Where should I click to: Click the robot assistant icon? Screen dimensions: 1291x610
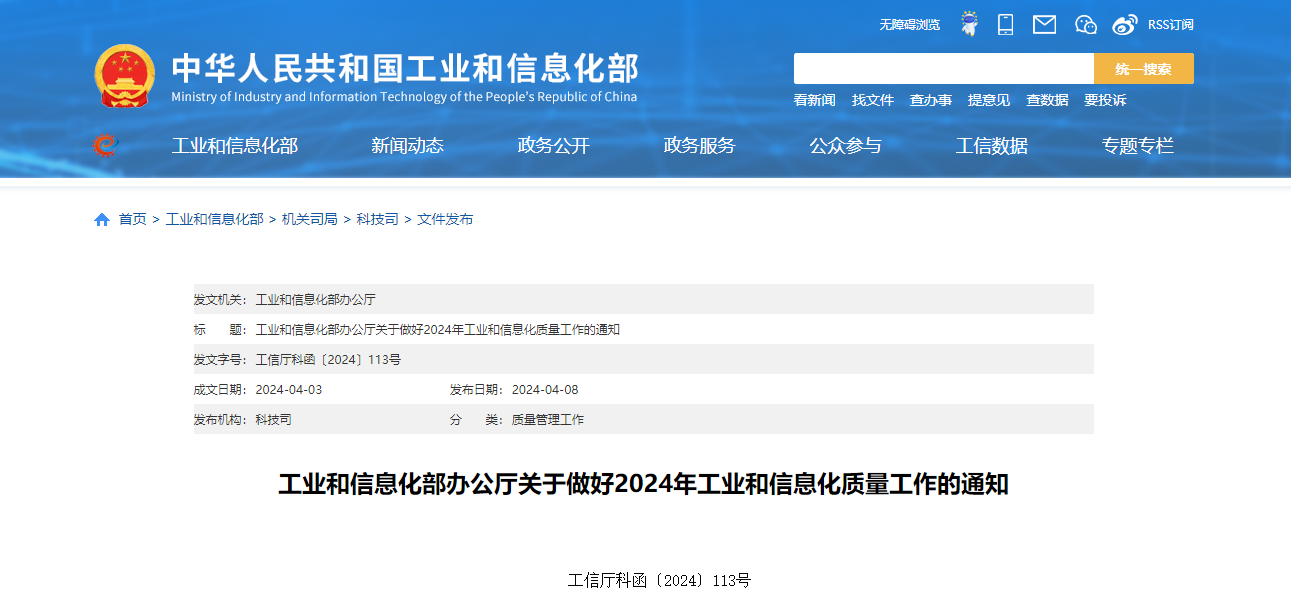pyautogui.click(x=969, y=24)
